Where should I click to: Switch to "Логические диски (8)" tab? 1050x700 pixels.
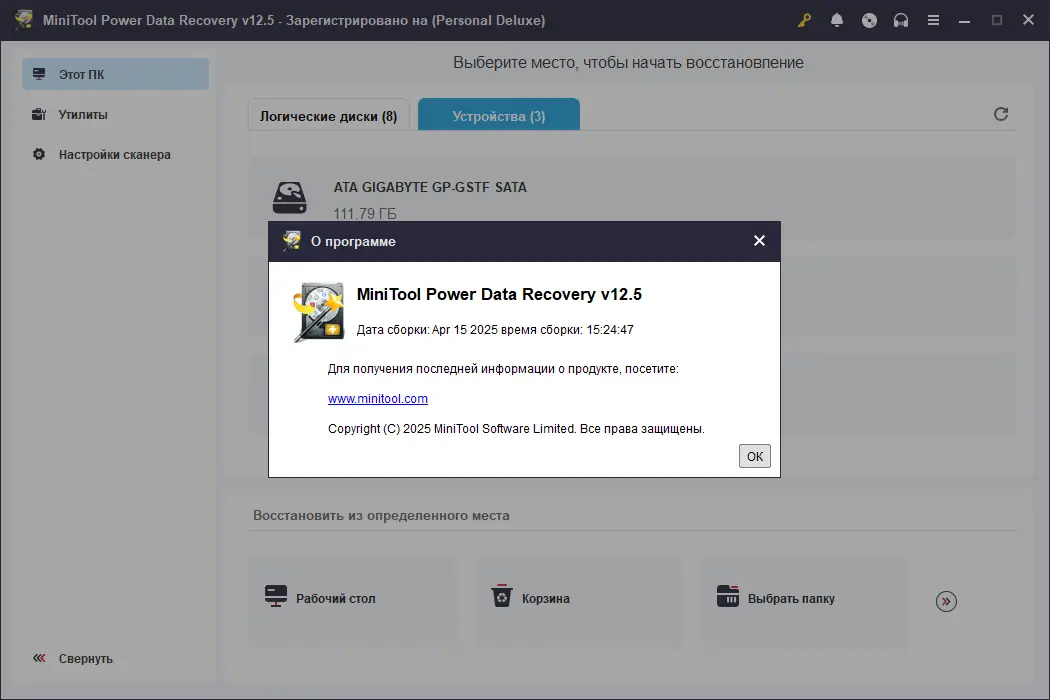tap(328, 115)
